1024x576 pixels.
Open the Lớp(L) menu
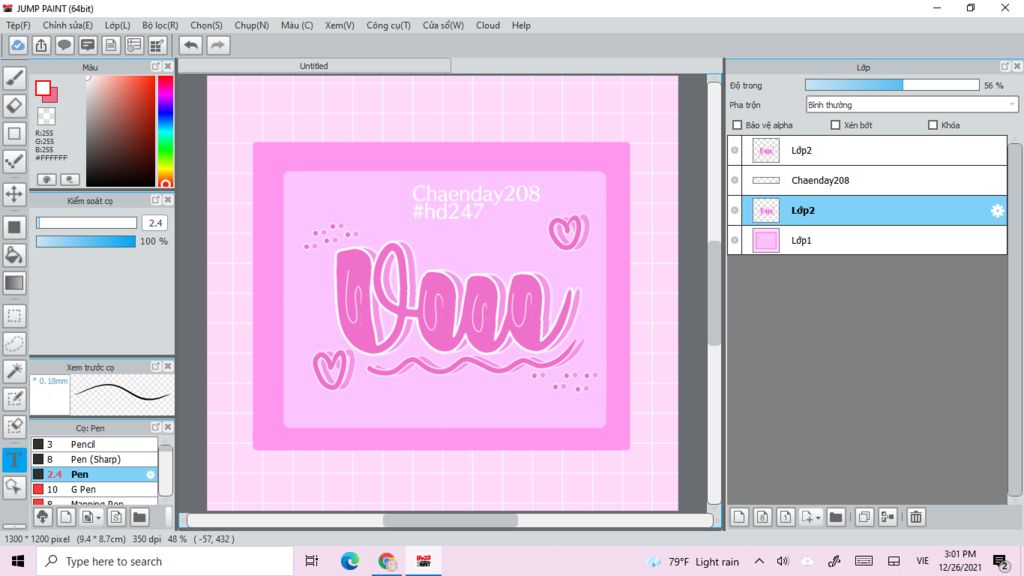[x=118, y=25]
